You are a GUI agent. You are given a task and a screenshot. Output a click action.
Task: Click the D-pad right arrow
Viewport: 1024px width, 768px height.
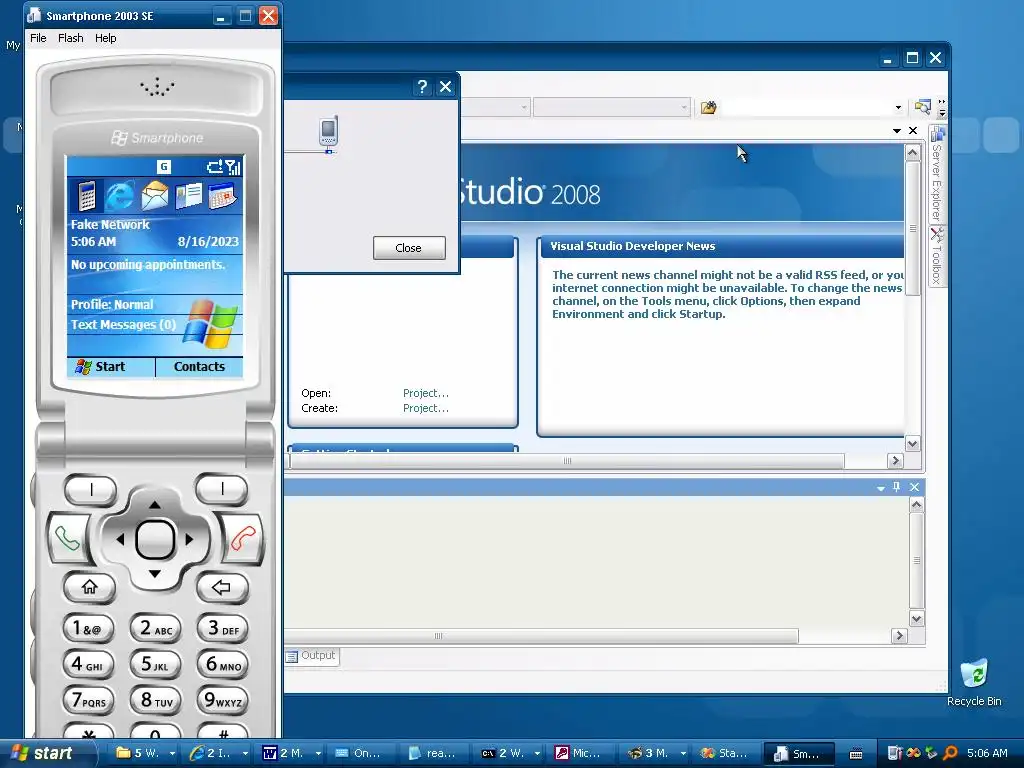[190, 539]
